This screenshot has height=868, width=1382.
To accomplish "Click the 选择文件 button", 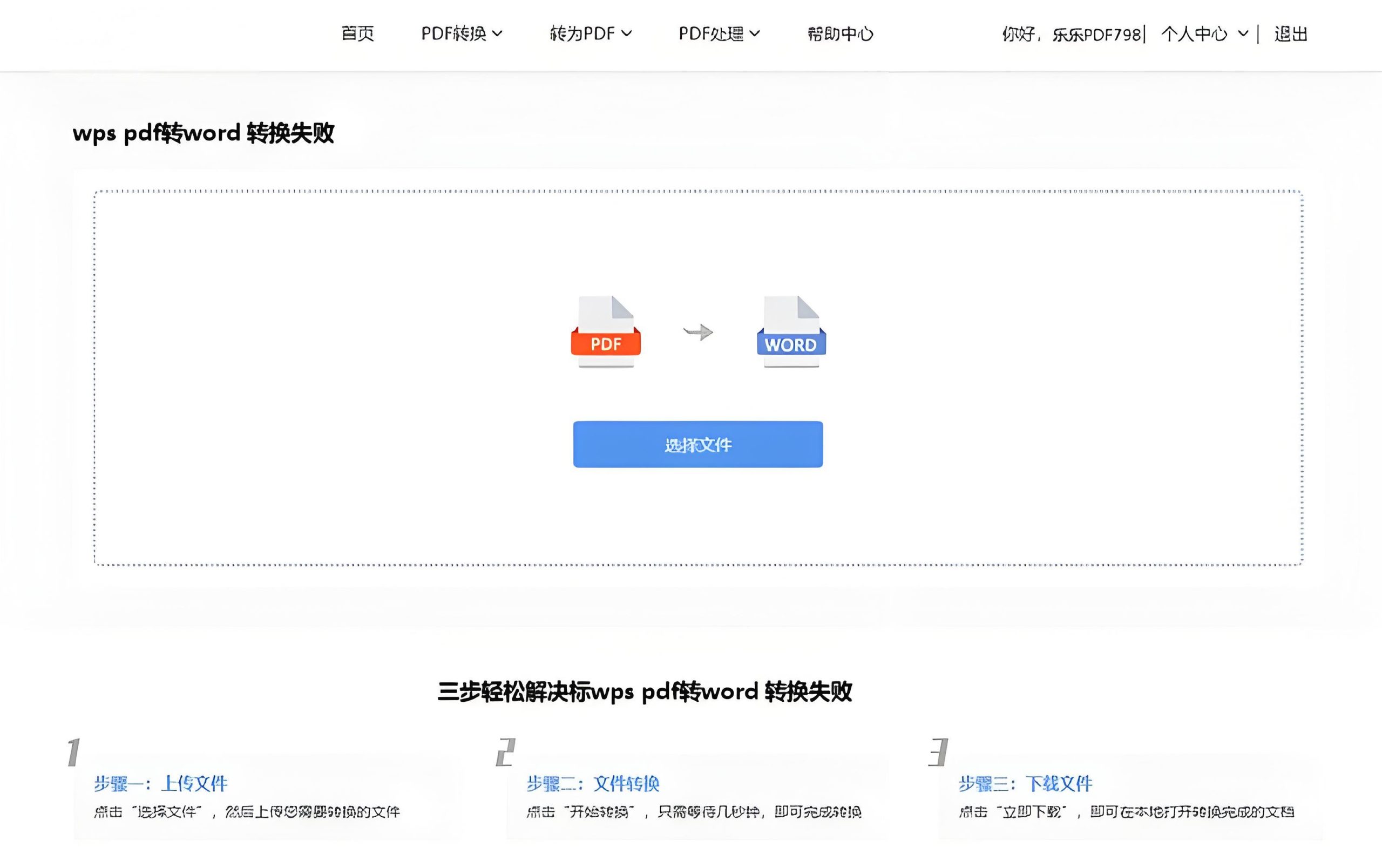I will point(698,444).
